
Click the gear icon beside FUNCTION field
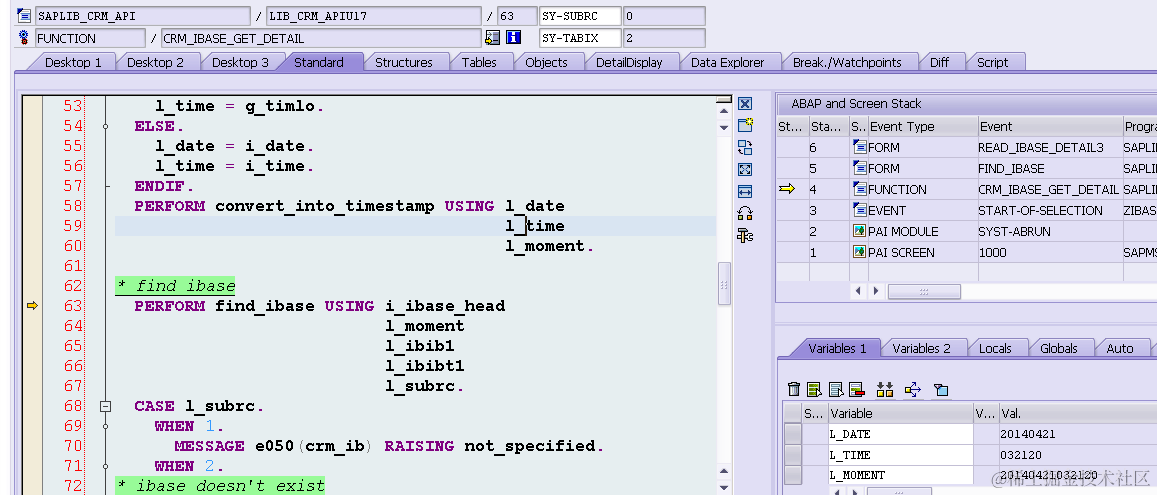coord(24,38)
